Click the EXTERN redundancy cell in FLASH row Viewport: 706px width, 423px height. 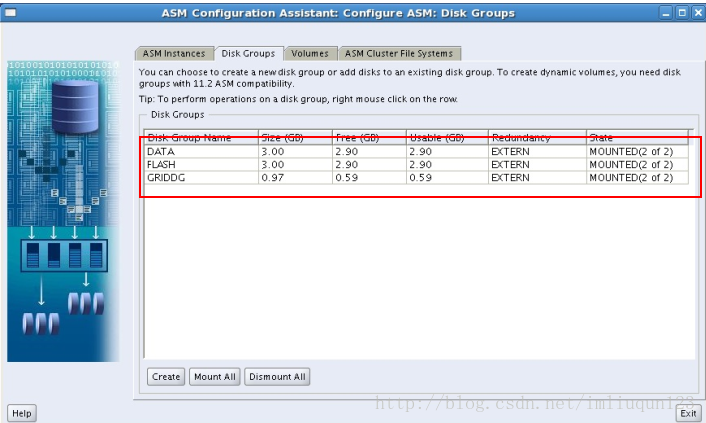click(538, 164)
